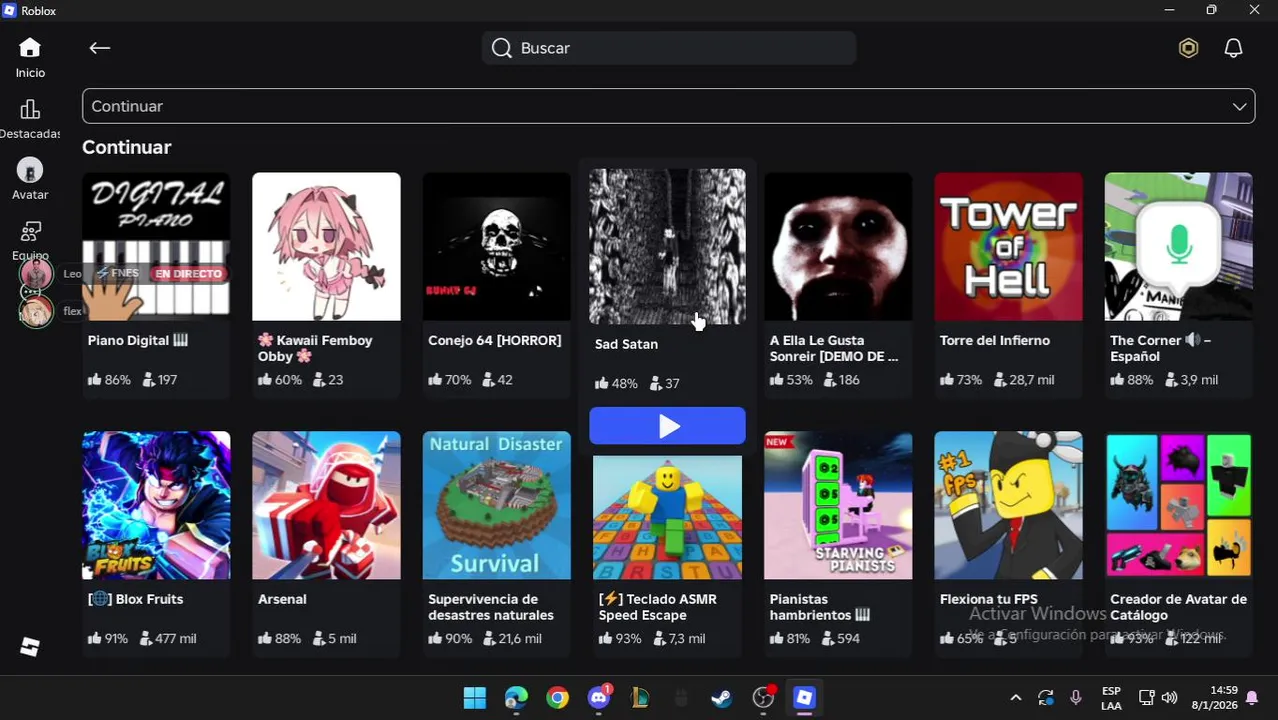Click the Continuar section heading
This screenshot has height=720, width=1278.
(x=127, y=147)
